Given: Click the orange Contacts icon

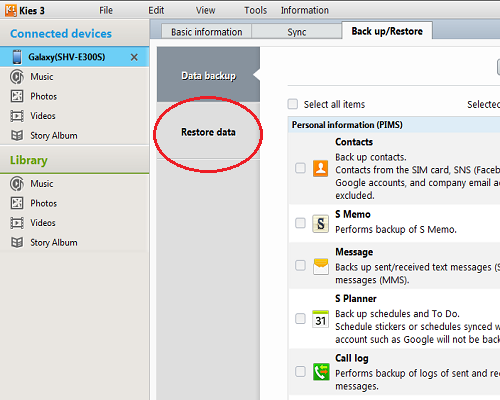Looking at the screenshot, I should 320,168.
